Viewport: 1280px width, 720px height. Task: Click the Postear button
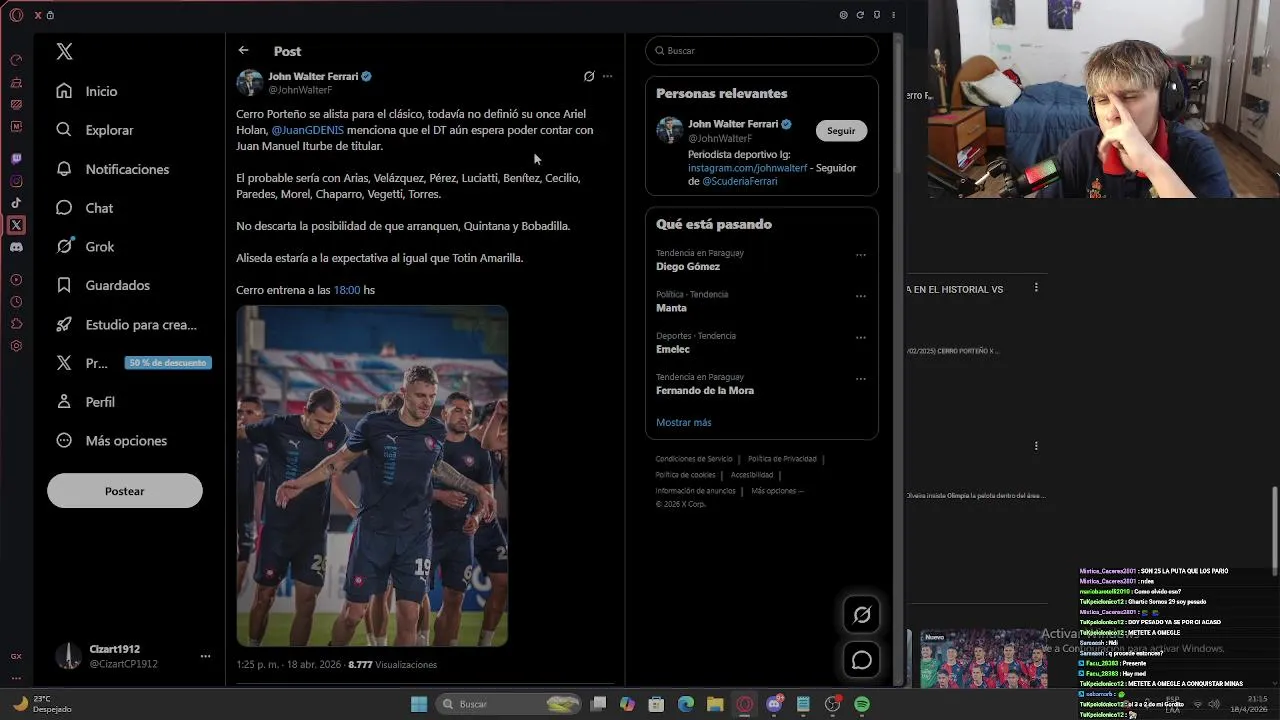125,491
